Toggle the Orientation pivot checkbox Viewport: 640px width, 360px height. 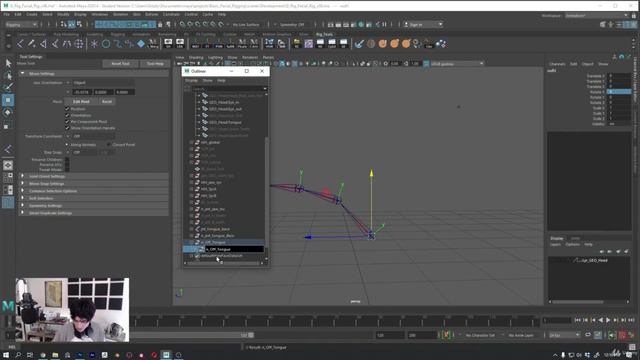click(67, 115)
